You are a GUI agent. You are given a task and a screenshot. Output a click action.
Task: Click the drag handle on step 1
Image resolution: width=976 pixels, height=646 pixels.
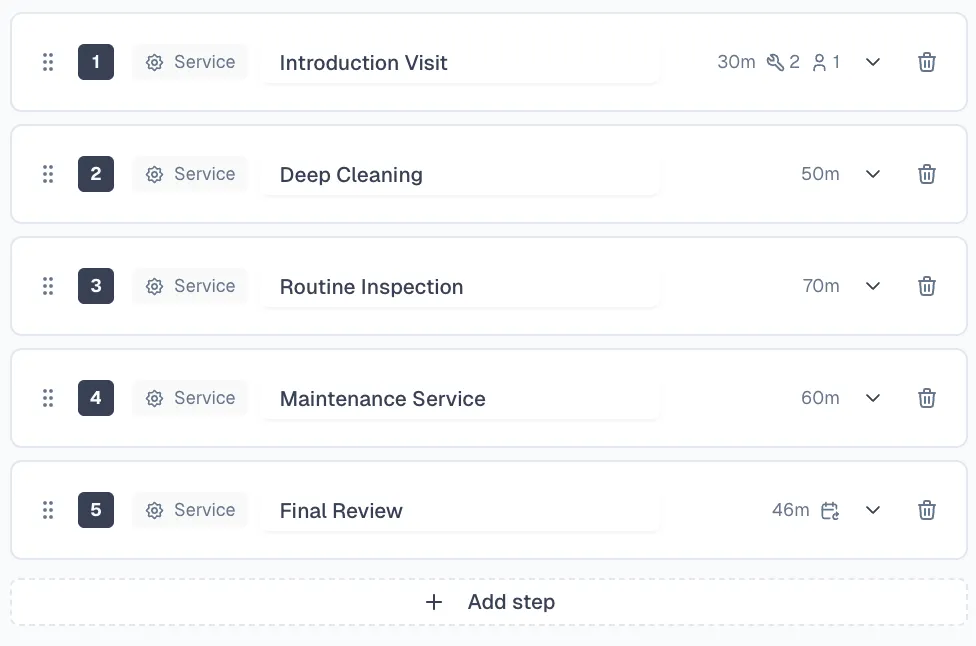[x=48, y=62]
